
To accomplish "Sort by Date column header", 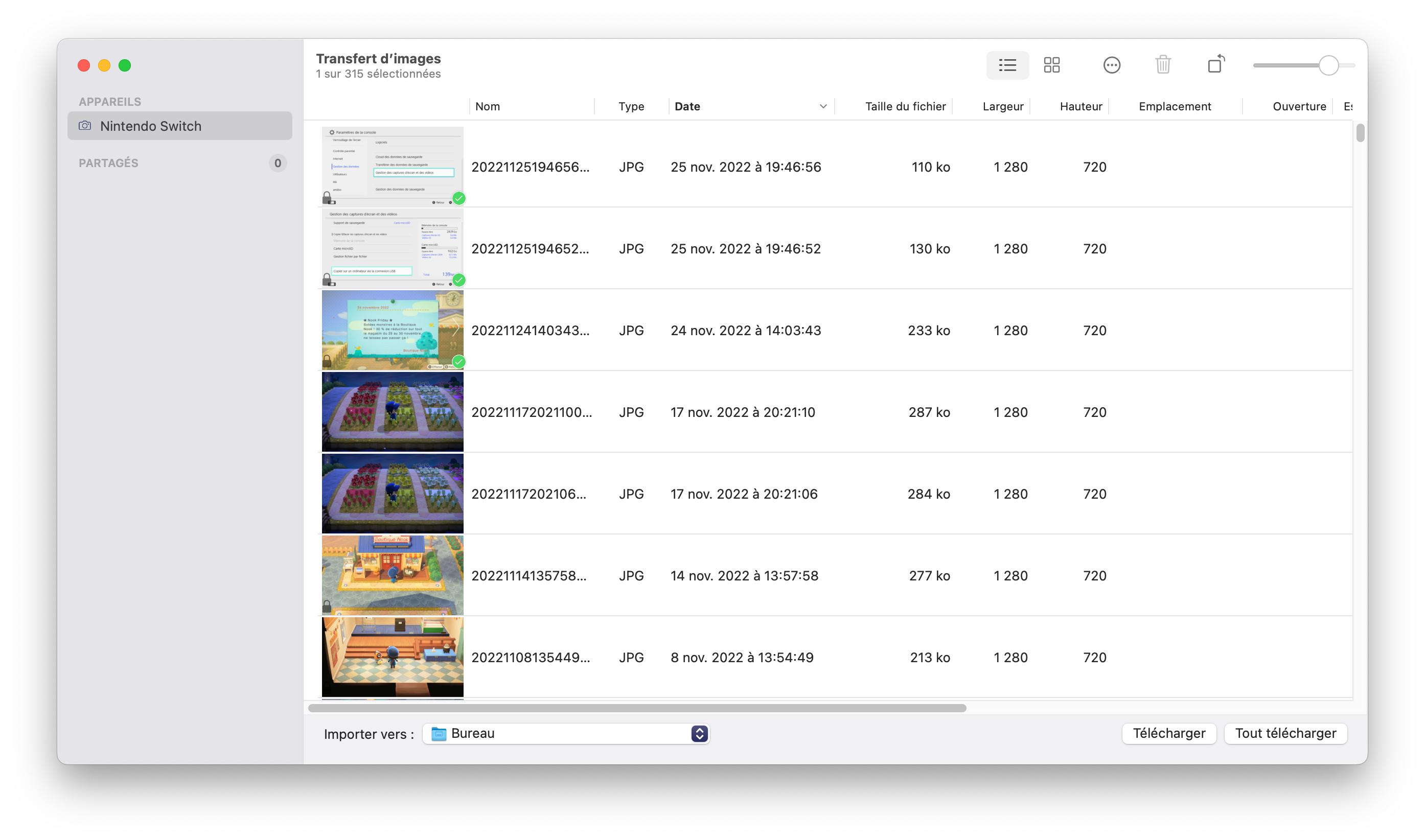I will (x=751, y=106).
